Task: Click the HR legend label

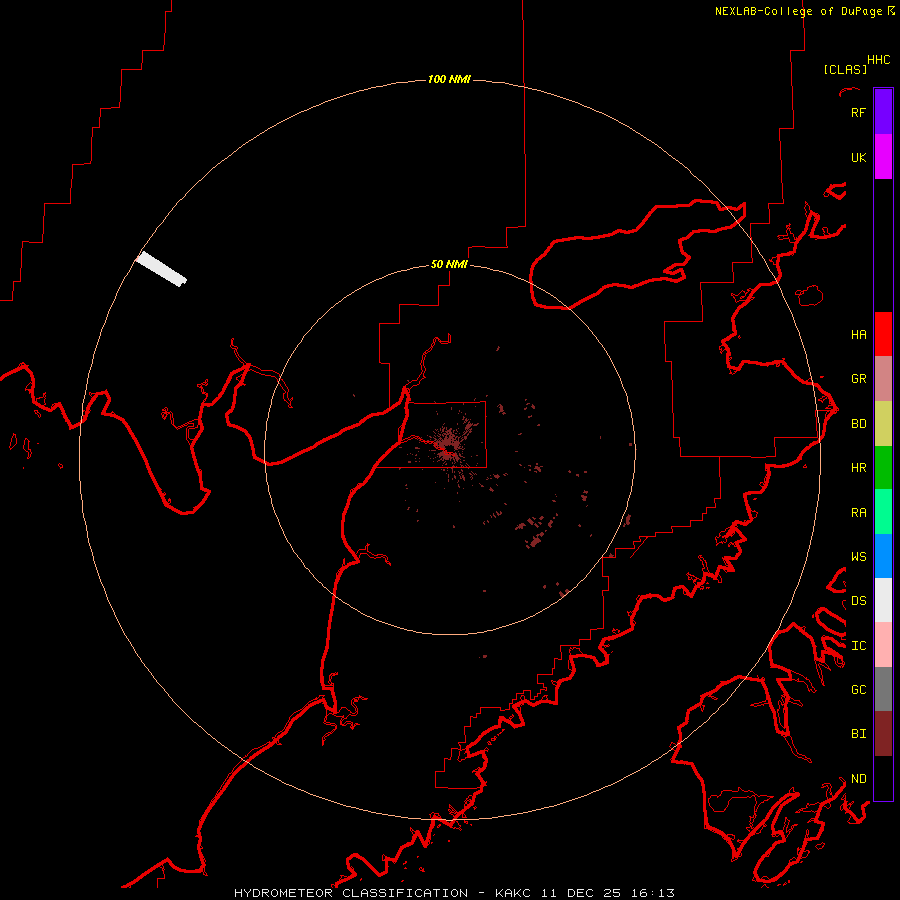Action: 858,468
